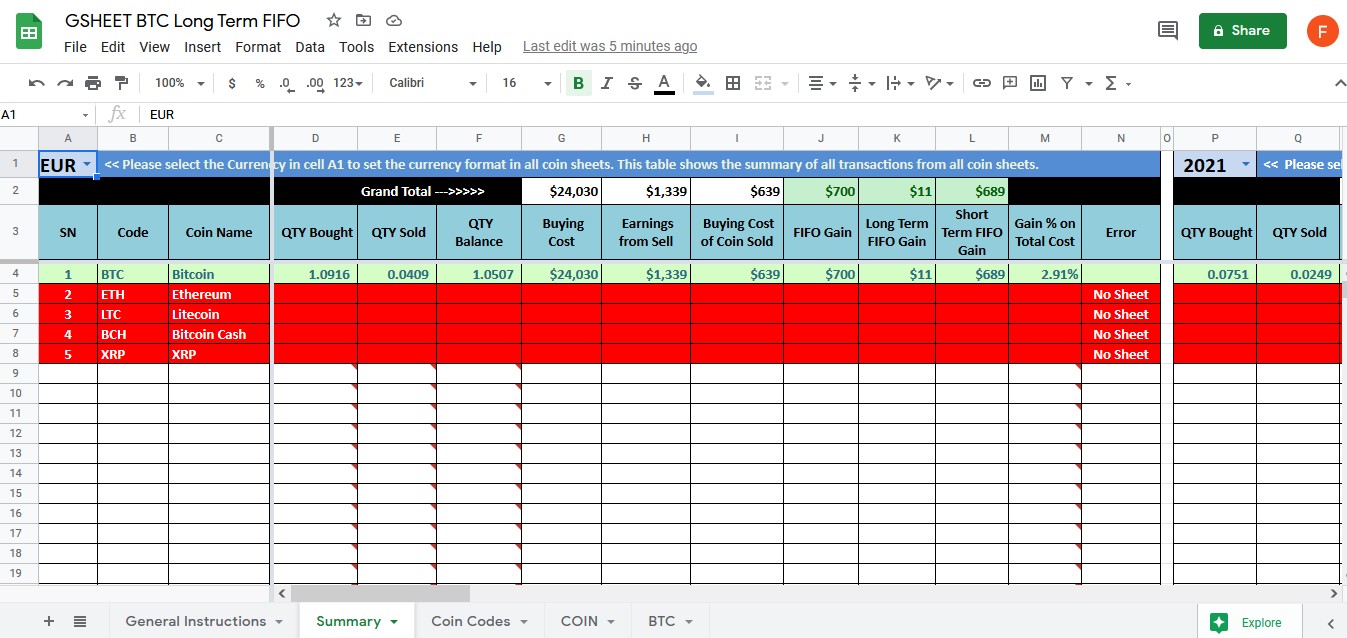Image resolution: width=1347 pixels, height=638 pixels.
Task: Select the Ethereum 'No Sheet' error cell
Action: coord(1121,294)
